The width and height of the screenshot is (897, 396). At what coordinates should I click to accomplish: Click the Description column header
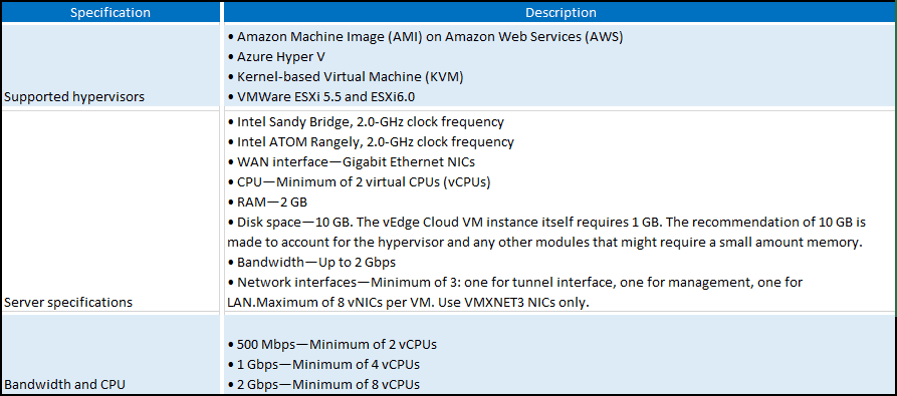tap(560, 12)
